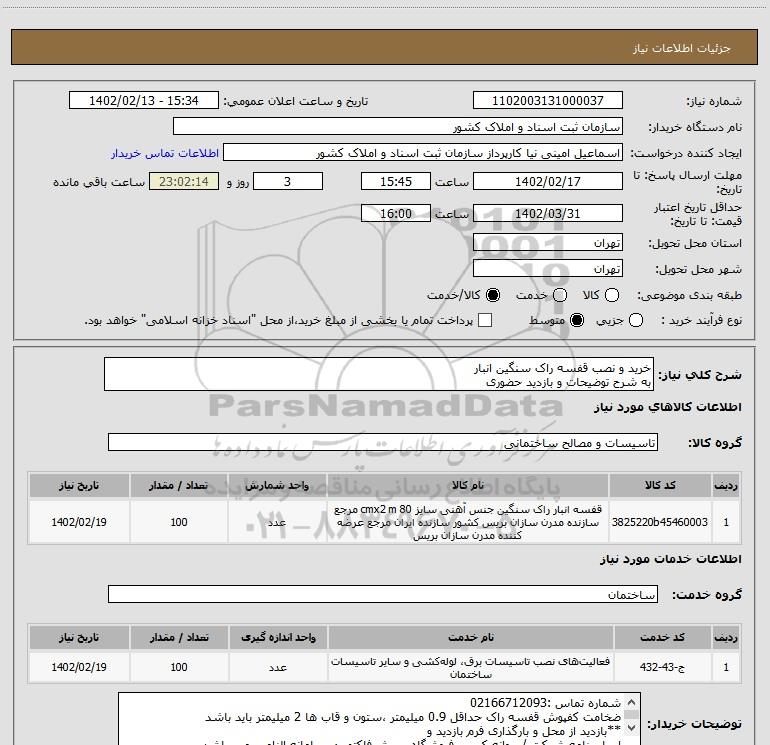Screen dimensions: 770x745
Task: Click scroll down arrow in buyer notes
Action: pos(632,727)
